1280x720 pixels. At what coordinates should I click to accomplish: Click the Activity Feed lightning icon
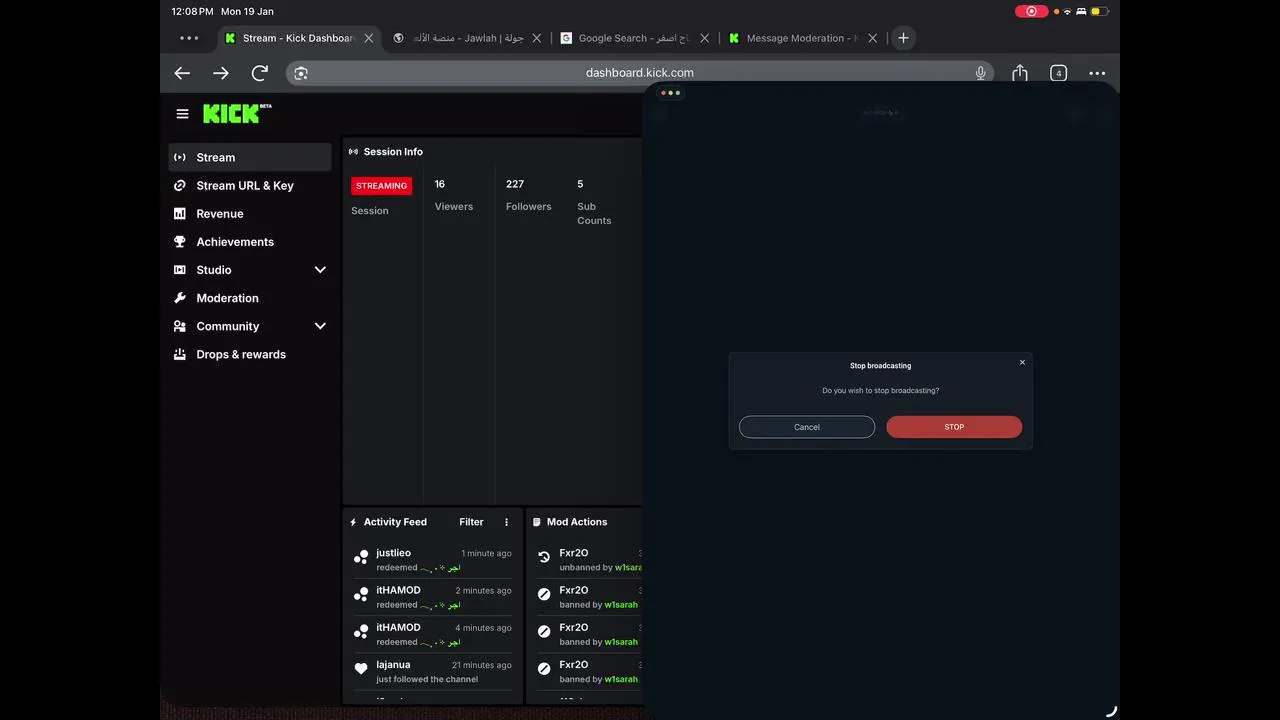353,522
